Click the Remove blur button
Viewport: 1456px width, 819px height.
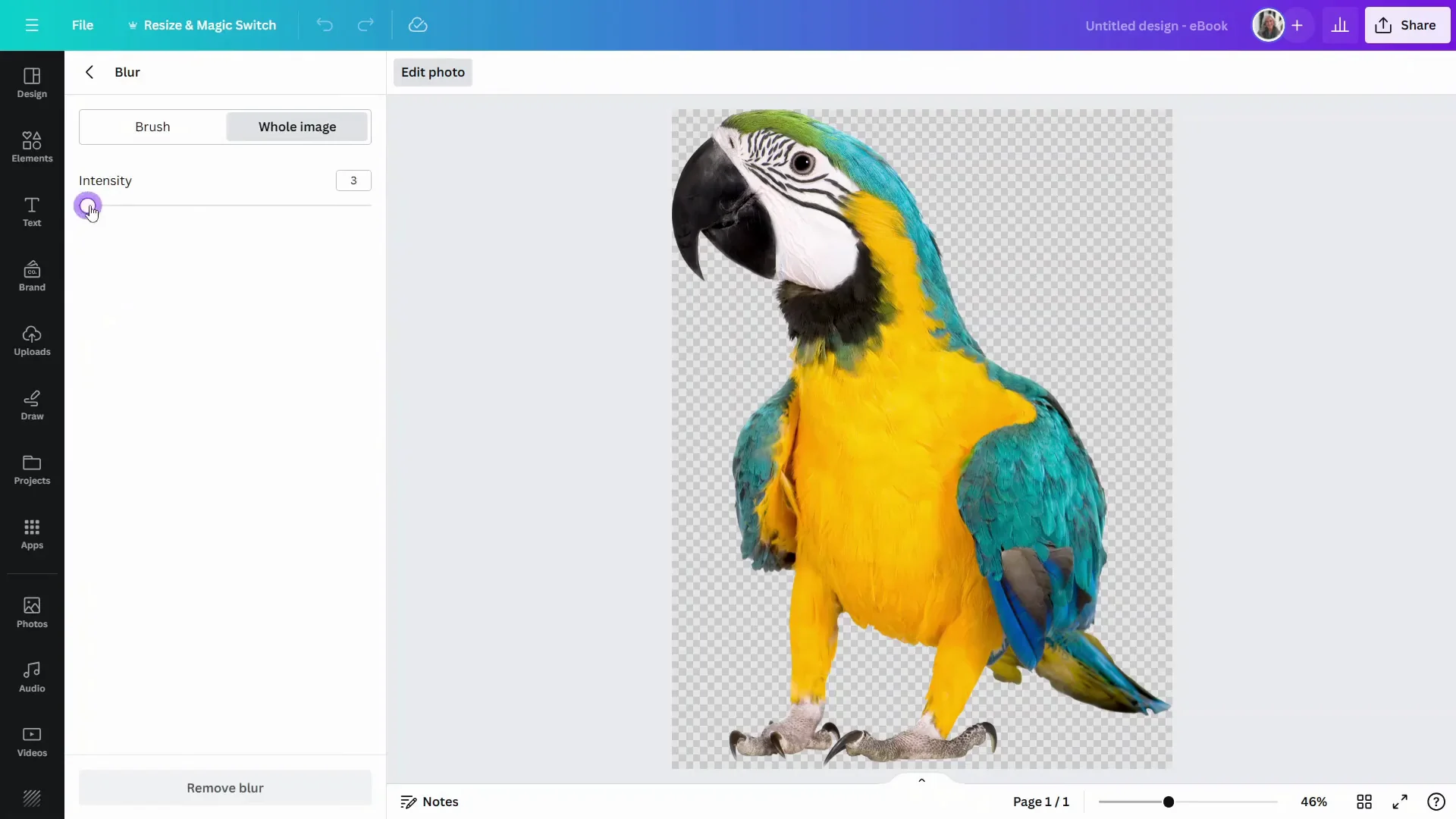coord(224,788)
